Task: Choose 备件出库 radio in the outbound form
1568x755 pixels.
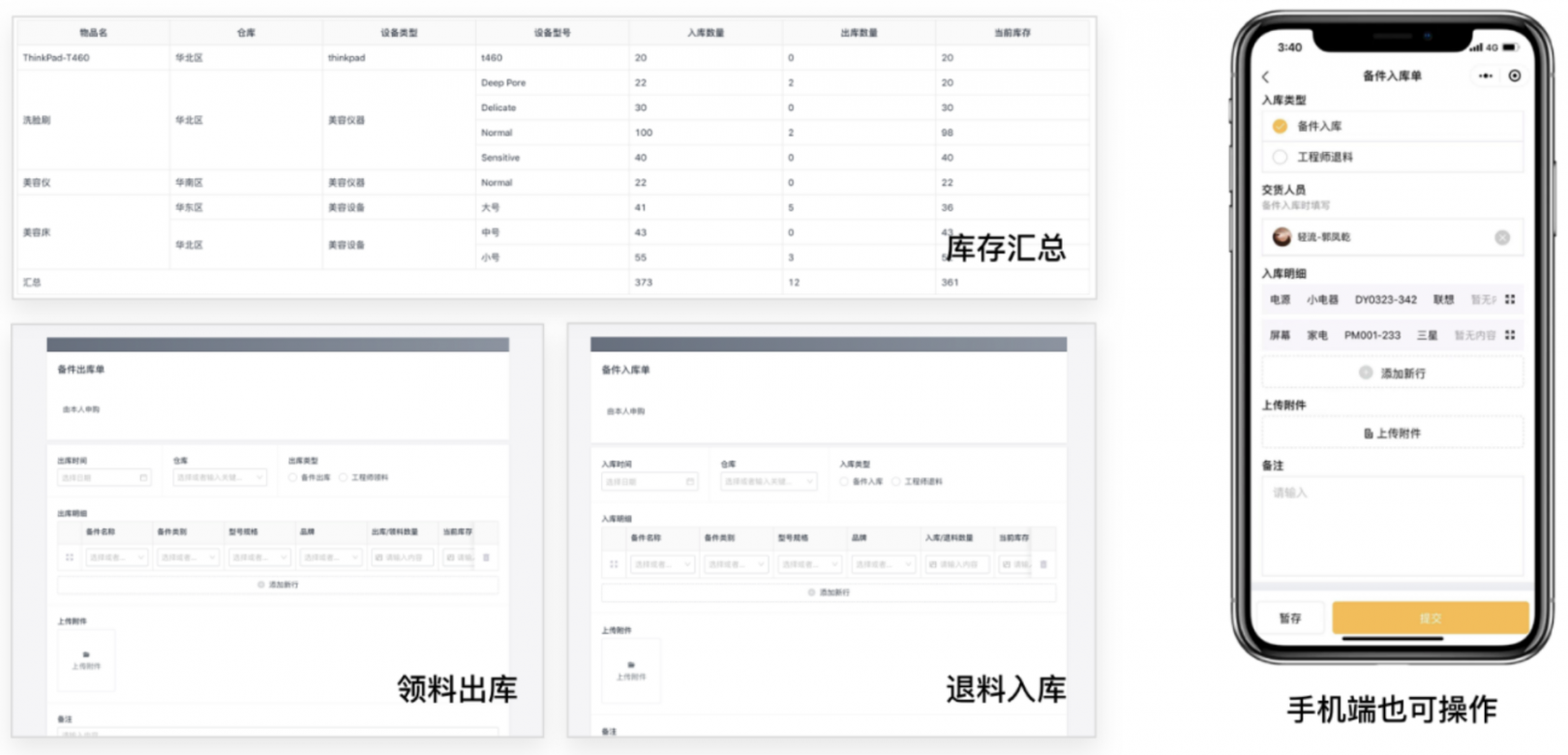Action: (x=293, y=477)
